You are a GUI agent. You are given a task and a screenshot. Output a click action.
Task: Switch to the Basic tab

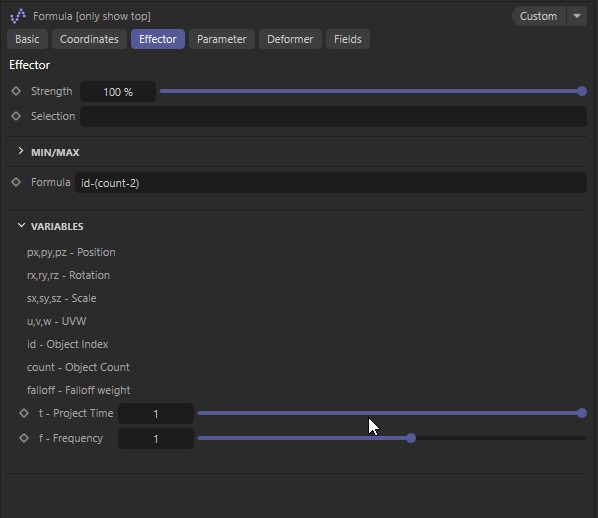(x=27, y=39)
